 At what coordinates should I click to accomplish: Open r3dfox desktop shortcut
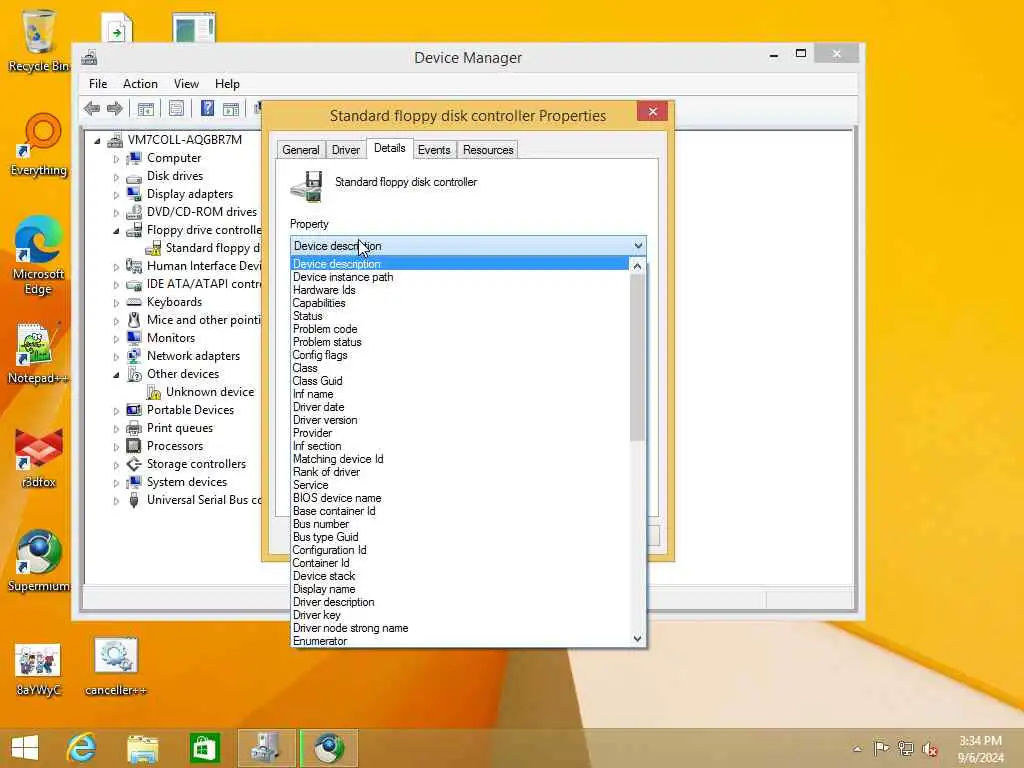pyautogui.click(x=39, y=458)
